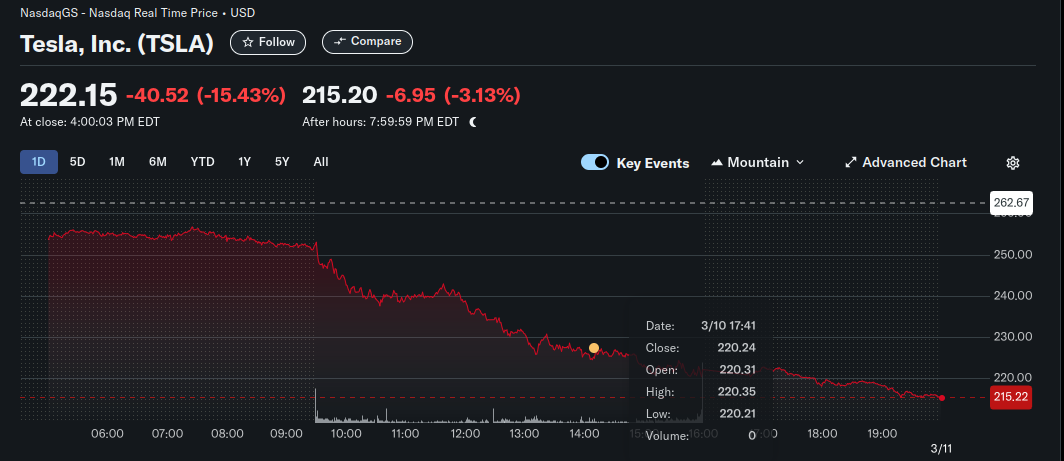This screenshot has width=1064, height=461.
Task: Open the Mountain chart type dropdown
Action: pos(757,162)
